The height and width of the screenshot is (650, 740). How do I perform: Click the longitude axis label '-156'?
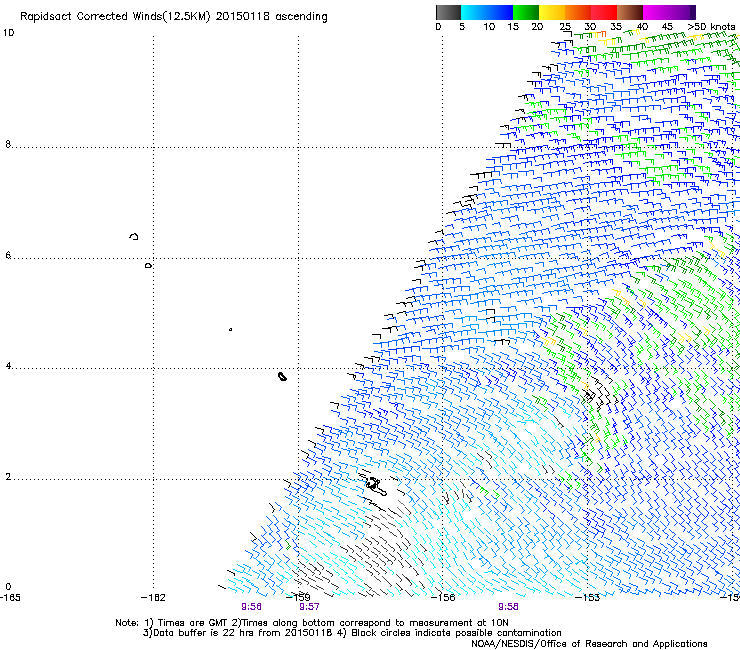[443, 598]
